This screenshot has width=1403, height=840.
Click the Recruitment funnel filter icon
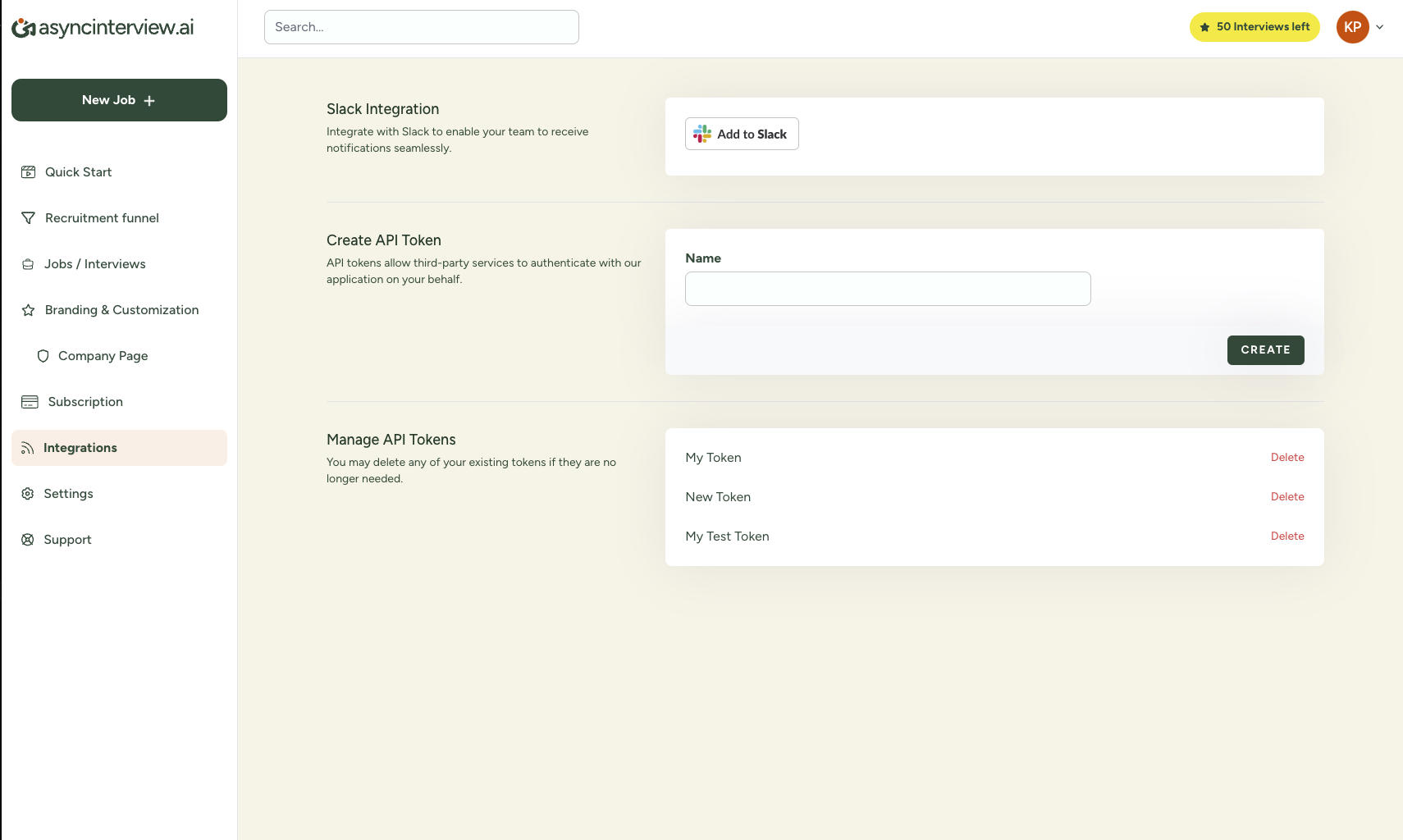point(28,218)
